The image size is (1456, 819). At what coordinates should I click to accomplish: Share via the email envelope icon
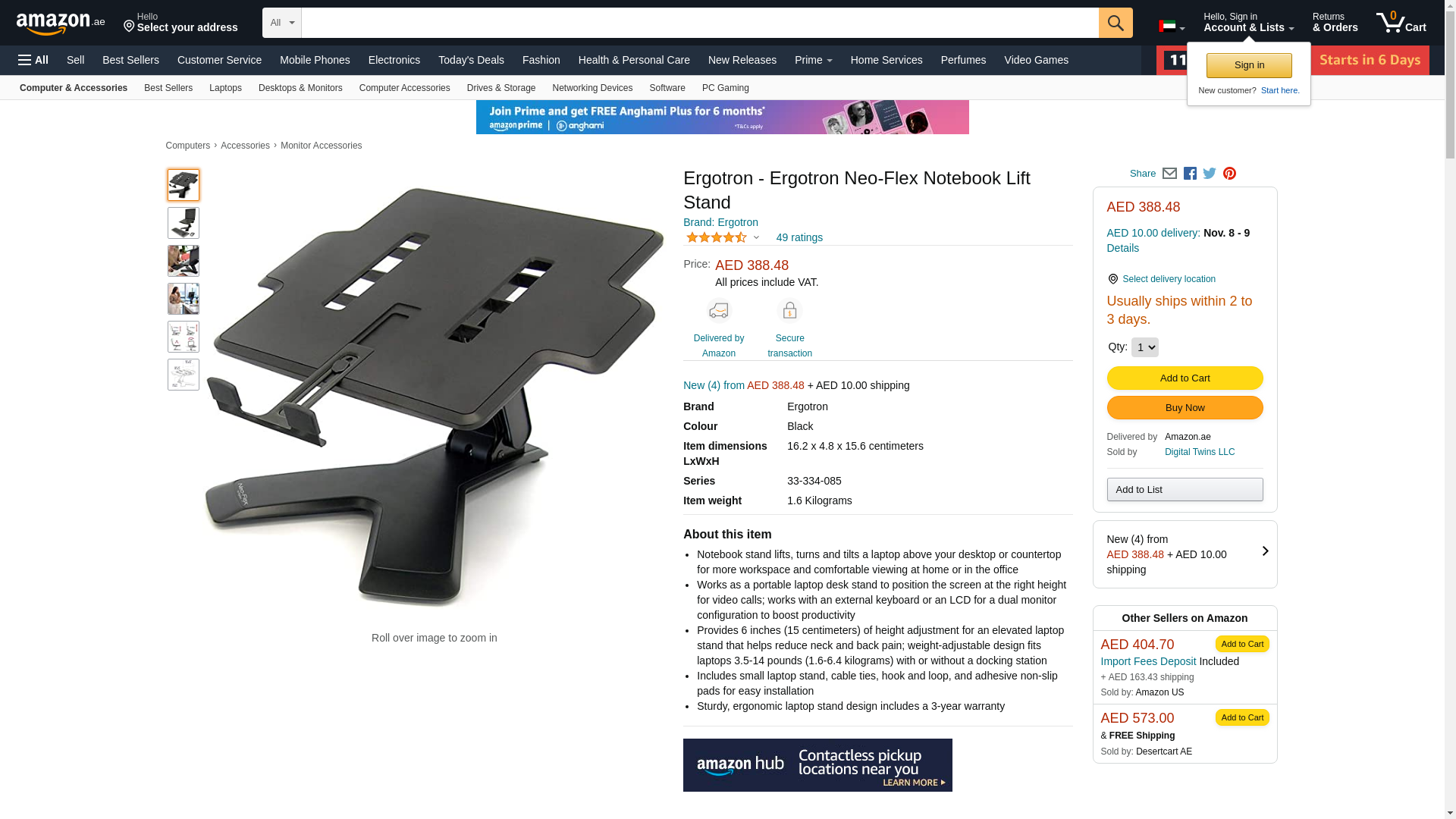[1169, 174]
